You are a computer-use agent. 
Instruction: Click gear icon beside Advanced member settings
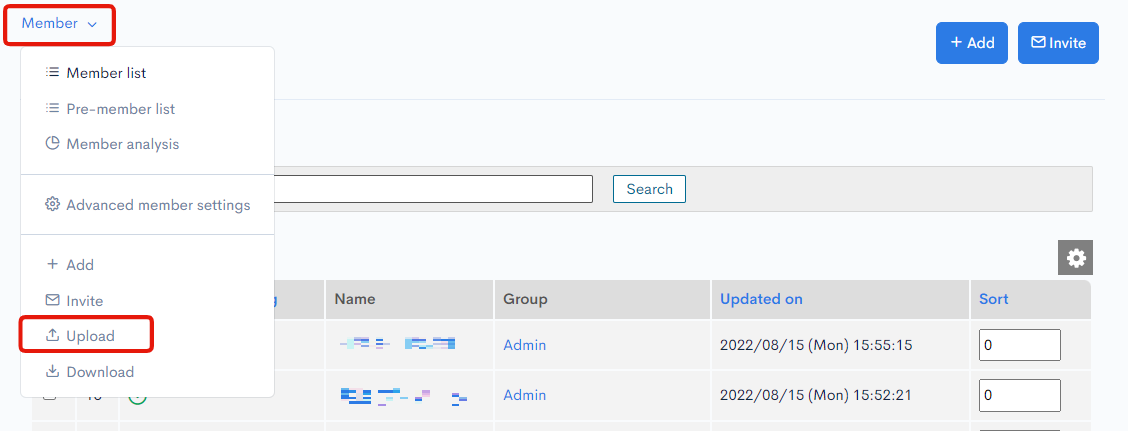(x=52, y=204)
